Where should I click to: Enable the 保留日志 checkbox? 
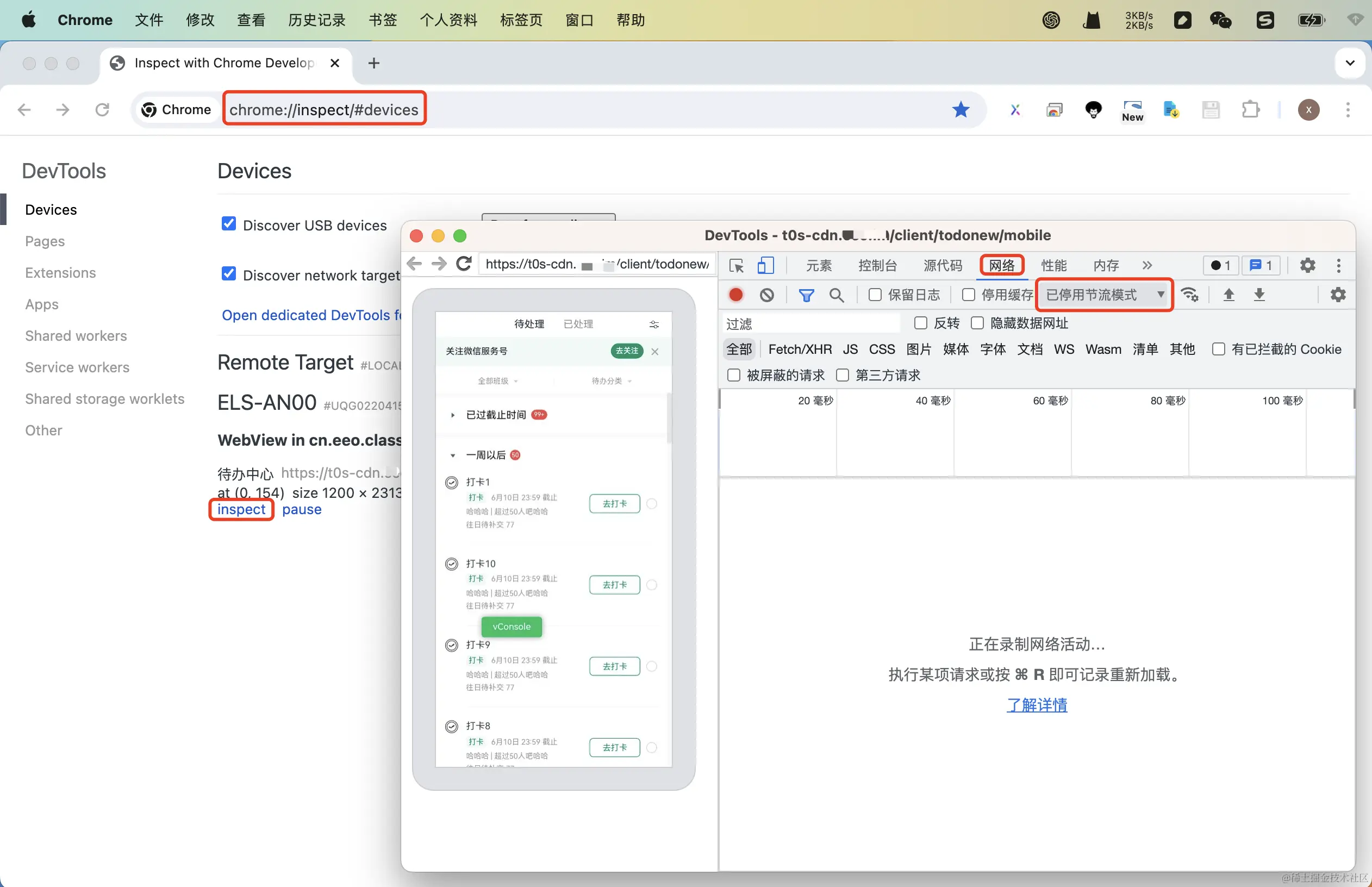875,295
